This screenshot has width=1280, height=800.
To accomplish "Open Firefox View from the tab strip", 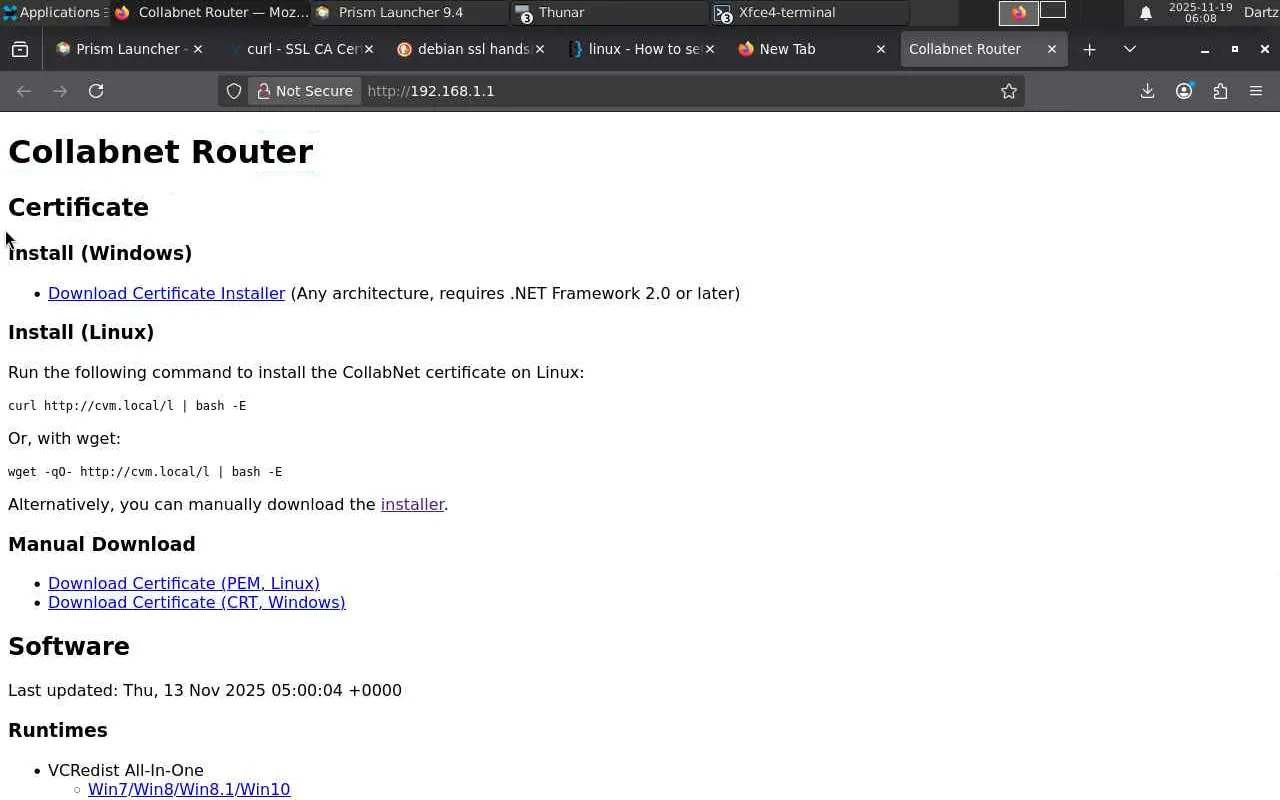I will (20, 49).
